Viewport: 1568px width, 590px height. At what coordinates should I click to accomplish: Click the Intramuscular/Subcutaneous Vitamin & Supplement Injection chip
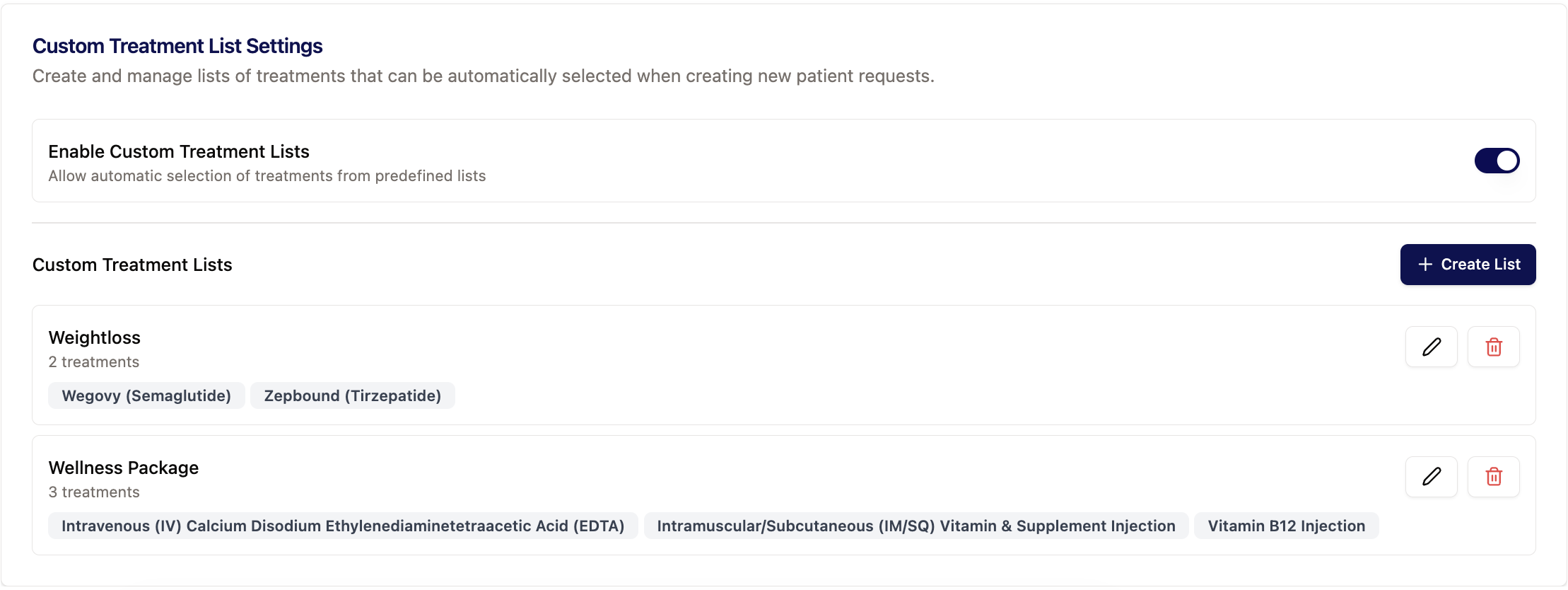coord(915,526)
